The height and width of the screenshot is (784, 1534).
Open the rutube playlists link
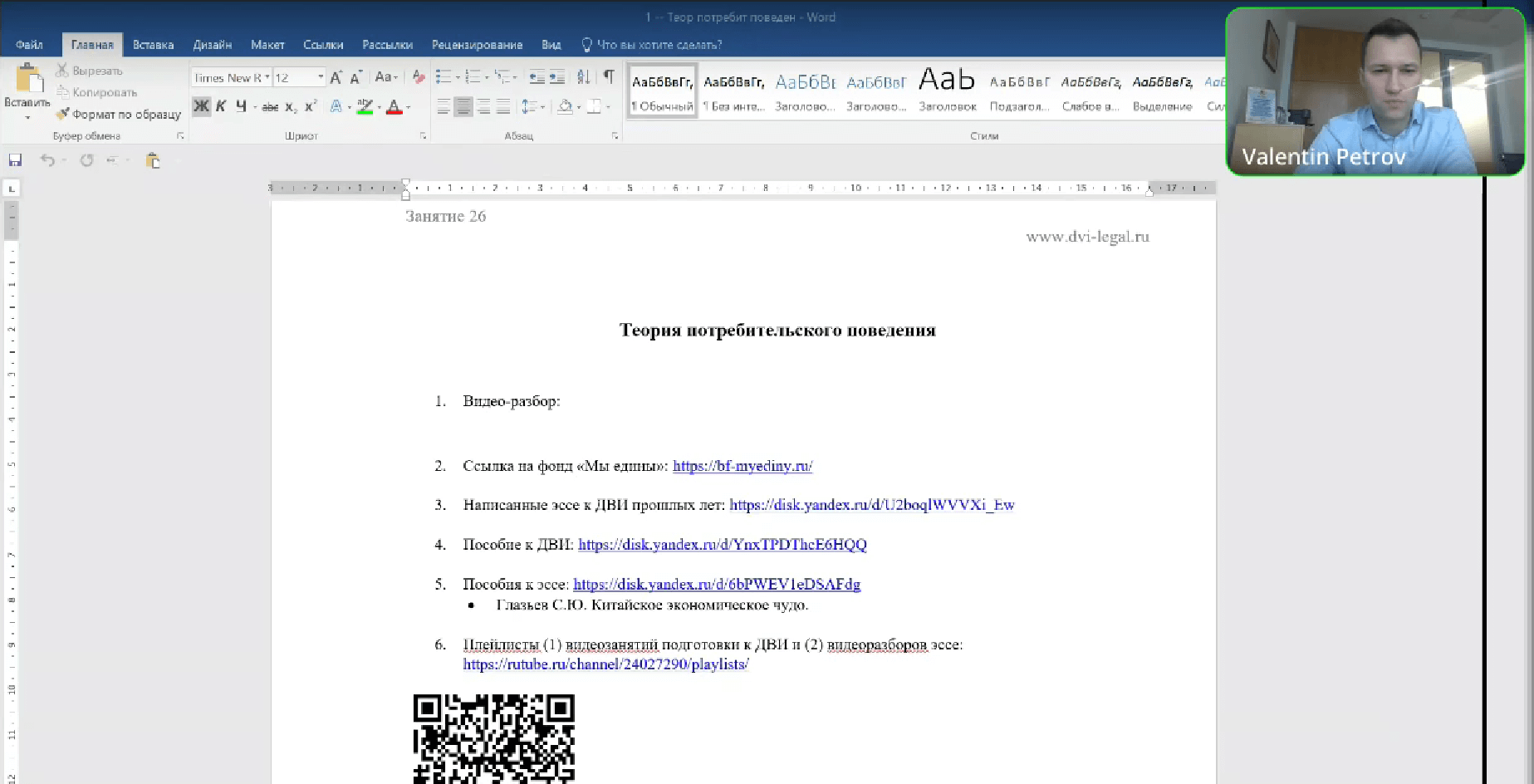click(x=605, y=664)
